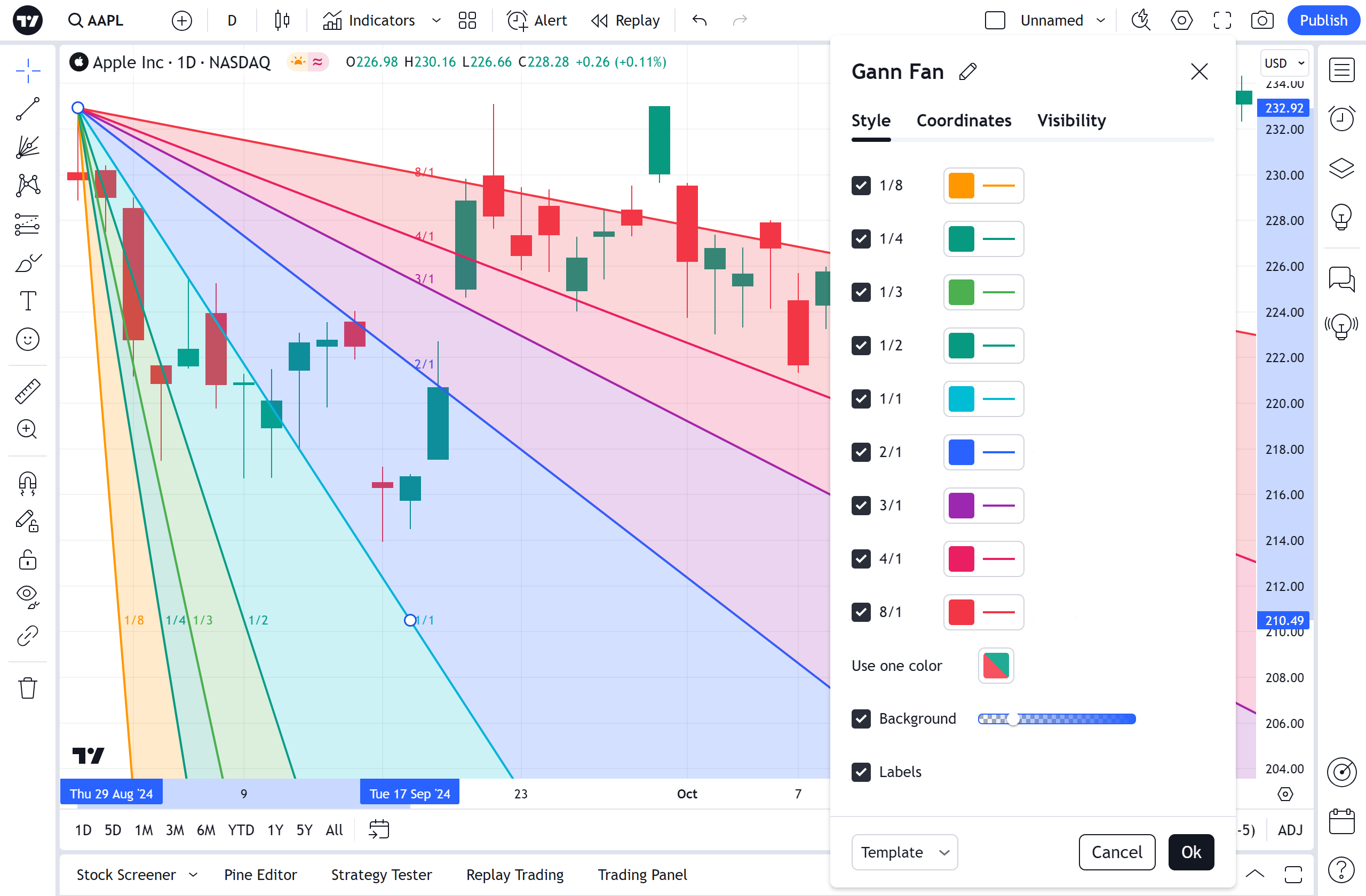This screenshot has width=1366, height=896.
Task: Toggle the Background checkbox
Action: coord(861,719)
